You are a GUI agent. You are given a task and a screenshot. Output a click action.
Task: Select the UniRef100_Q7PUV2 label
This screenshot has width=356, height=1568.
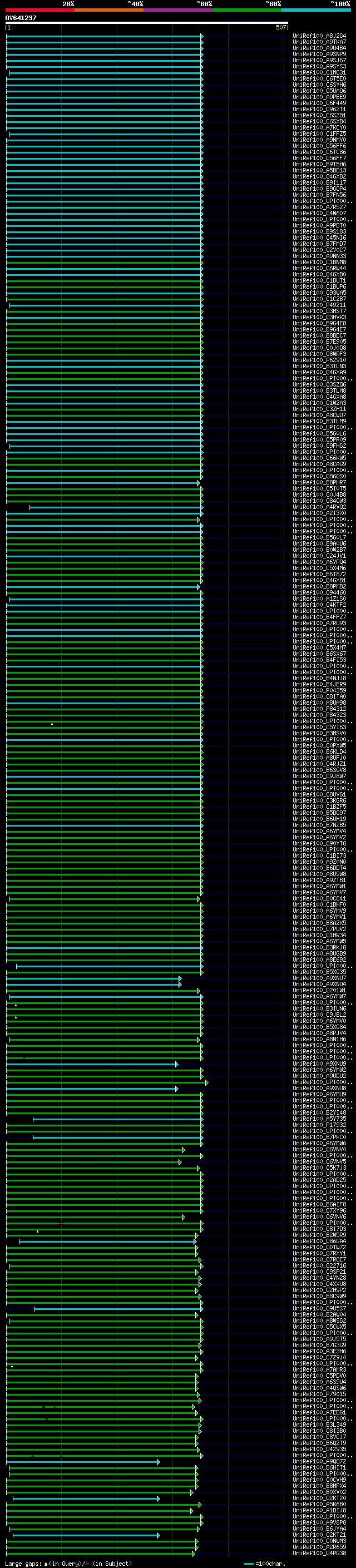319,929
